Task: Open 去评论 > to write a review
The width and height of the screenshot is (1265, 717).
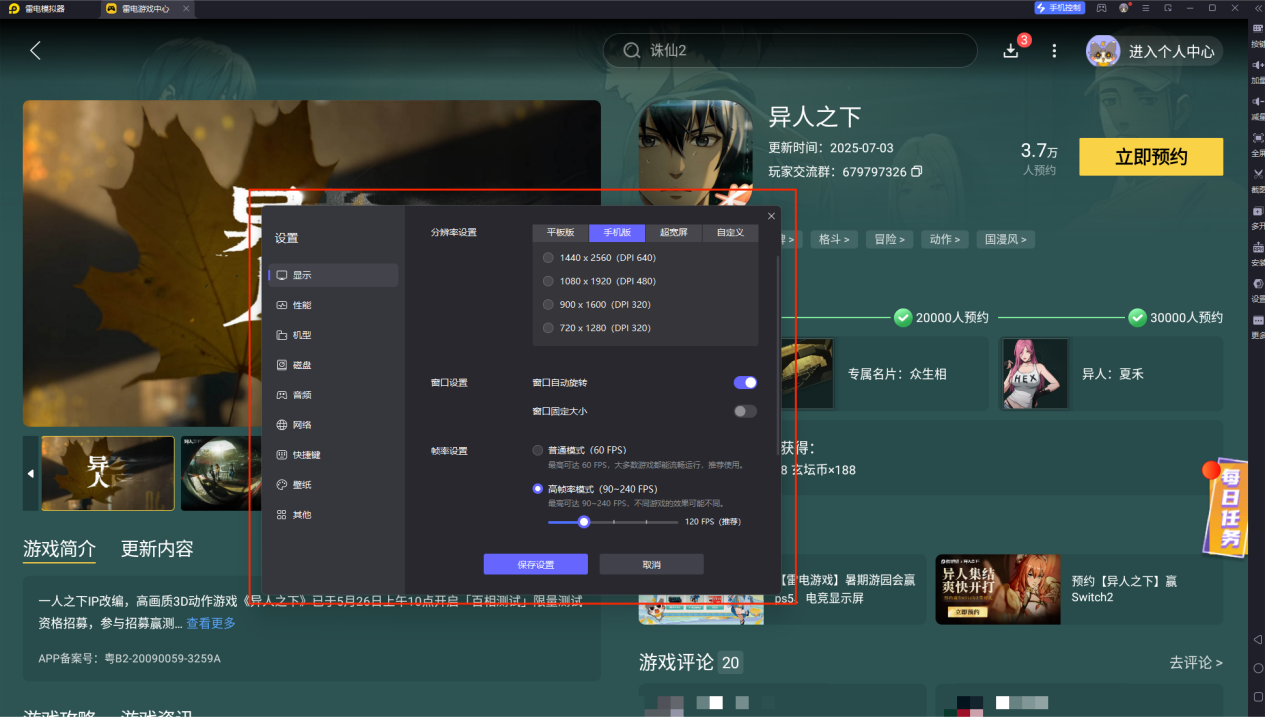Action: pyautogui.click(x=1196, y=663)
